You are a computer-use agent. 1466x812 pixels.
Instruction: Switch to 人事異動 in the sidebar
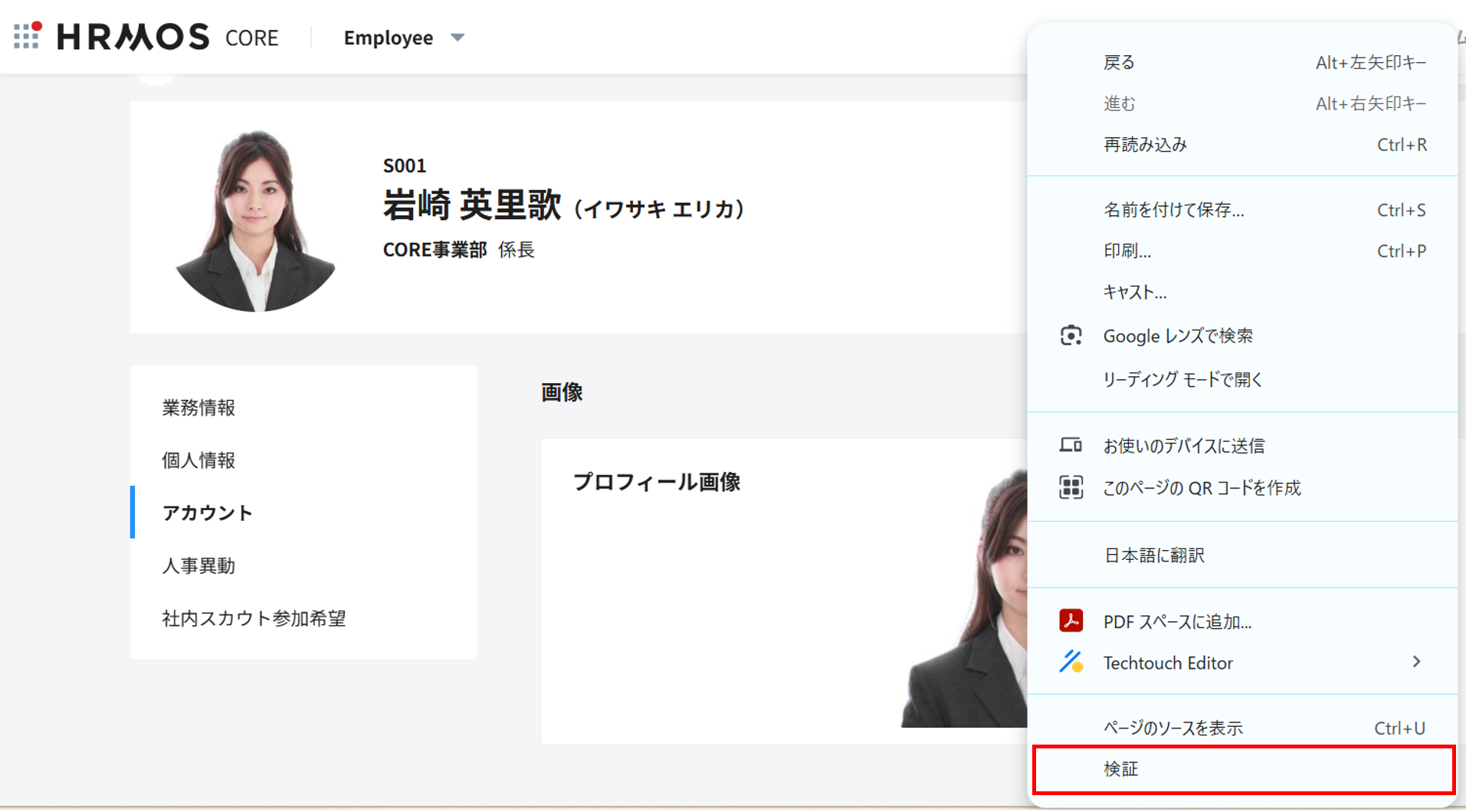[198, 566]
